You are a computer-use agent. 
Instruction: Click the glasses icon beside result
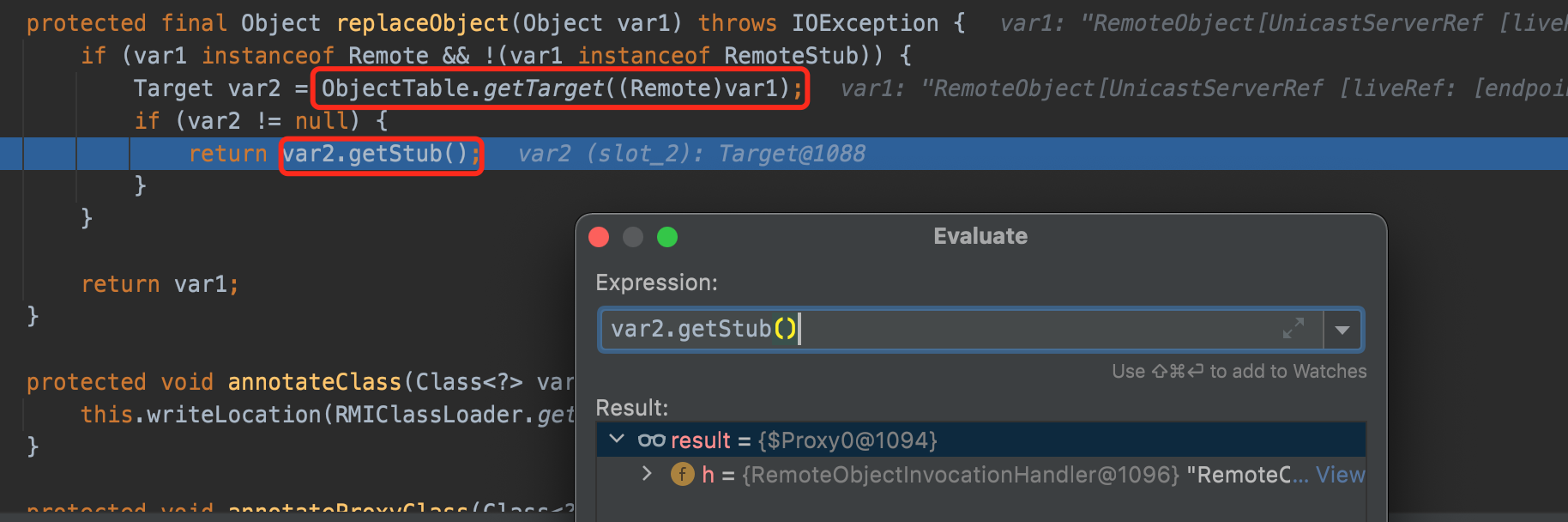click(x=651, y=440)
